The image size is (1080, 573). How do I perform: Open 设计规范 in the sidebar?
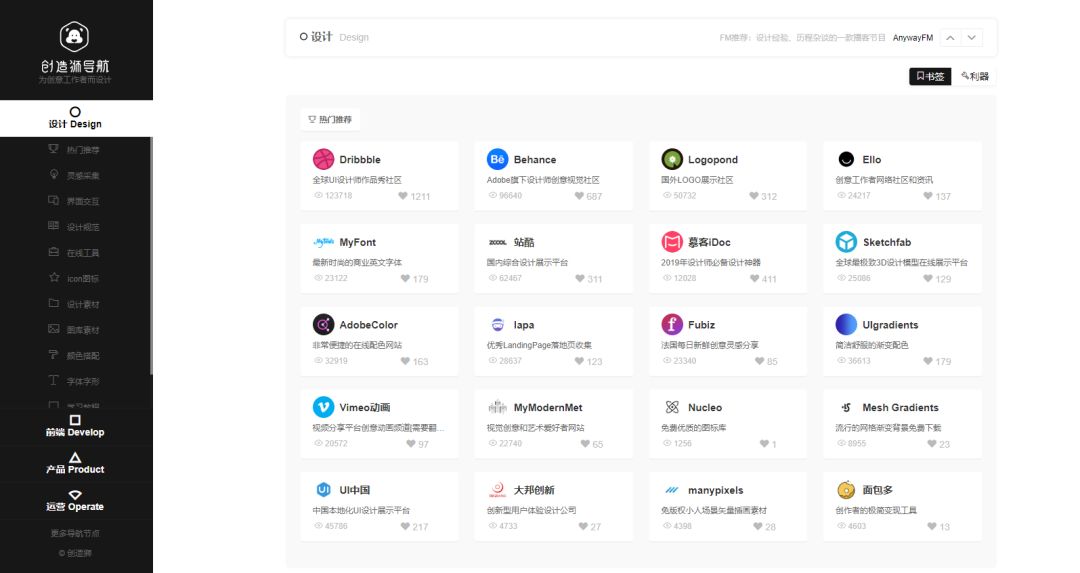(x=74, y=227)
